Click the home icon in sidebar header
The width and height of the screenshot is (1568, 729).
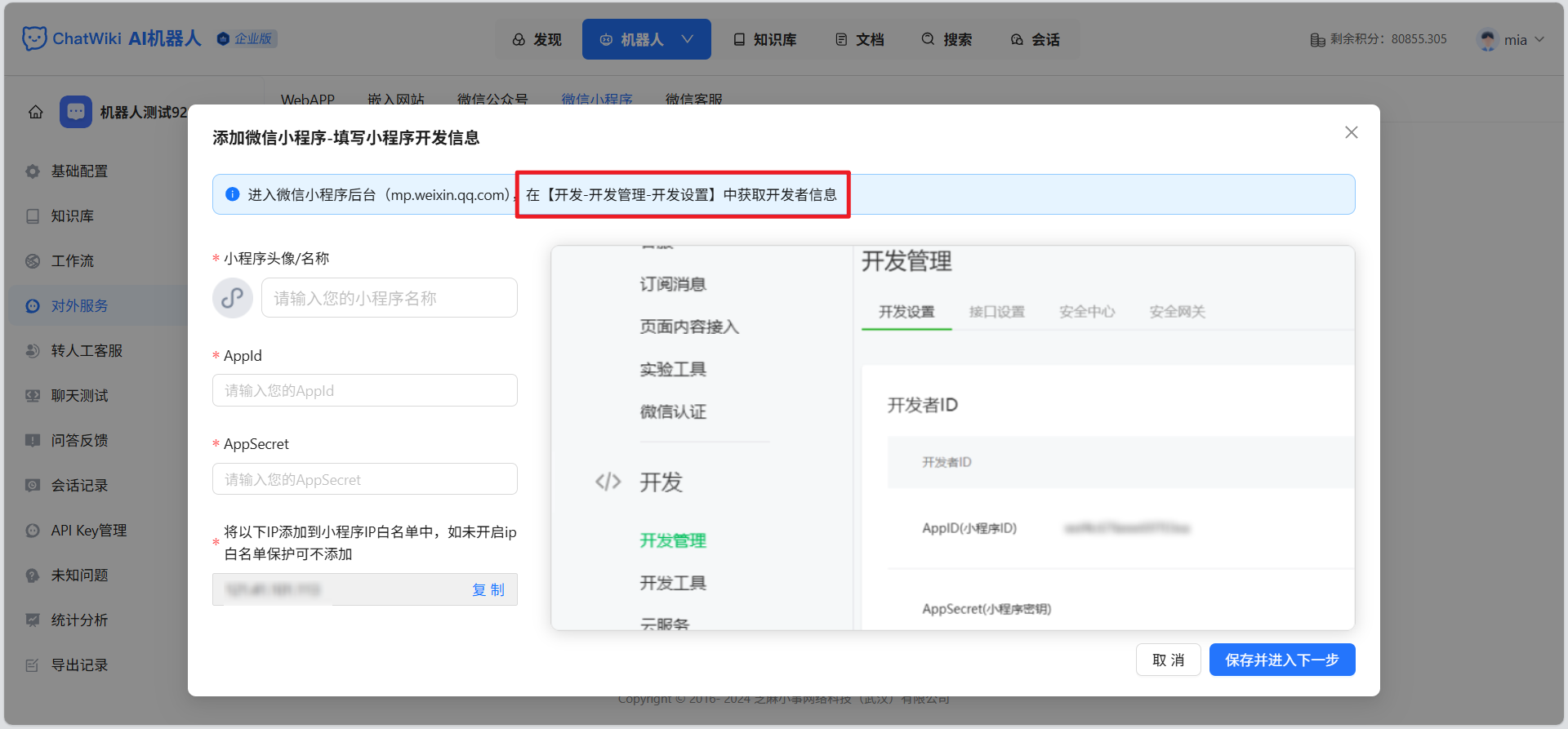(36, 112)
